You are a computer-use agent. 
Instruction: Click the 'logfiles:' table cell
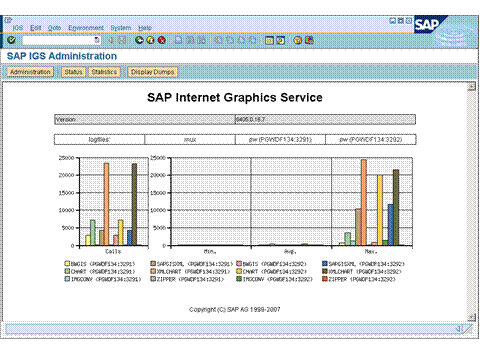[x=99, y=139]
